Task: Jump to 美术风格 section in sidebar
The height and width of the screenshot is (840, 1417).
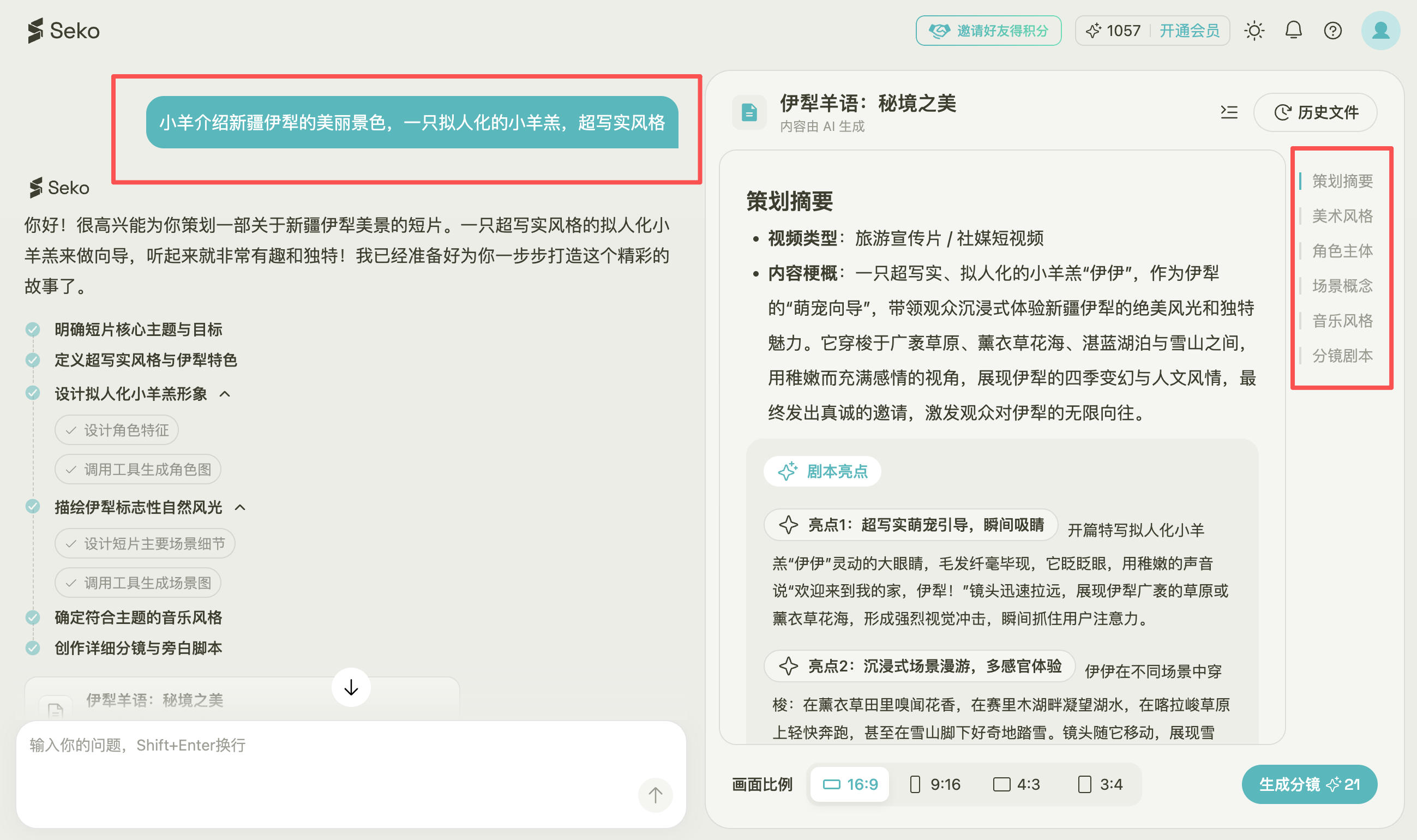Action: pyautogui.click(x=1343, y=215)
